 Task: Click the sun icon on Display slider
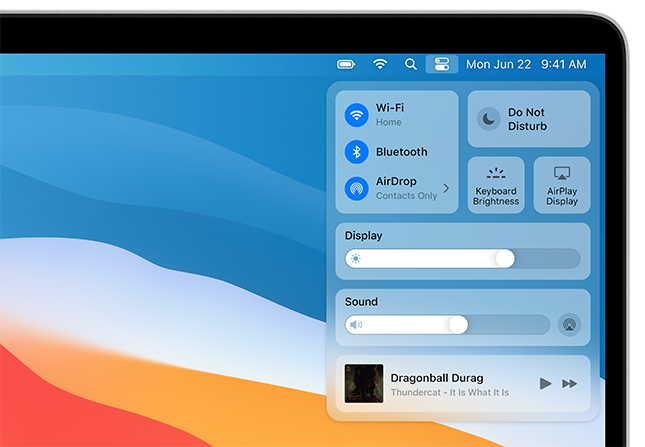tap(356, 259)
